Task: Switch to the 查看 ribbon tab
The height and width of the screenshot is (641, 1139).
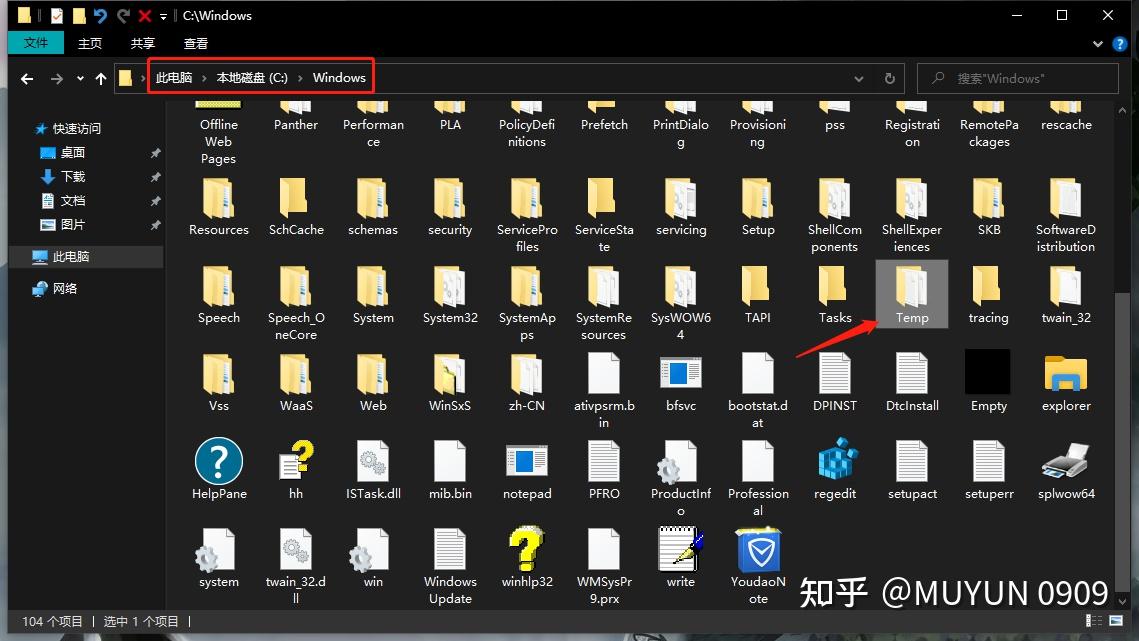Action: [x=195, y=43]
